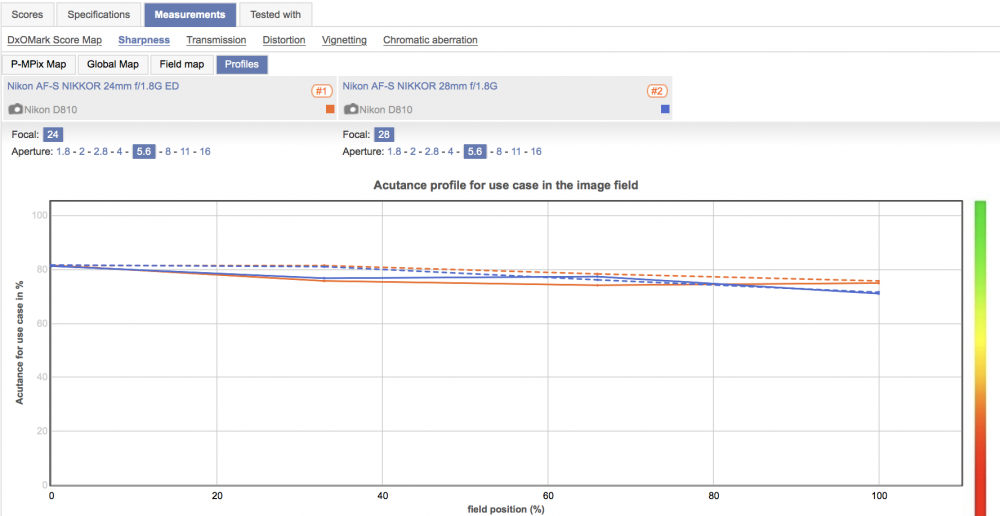Set second lens aperture to 1.8
Image resolution: width=1000 pixels, height=516 pixels.
[x=395, y=152]
